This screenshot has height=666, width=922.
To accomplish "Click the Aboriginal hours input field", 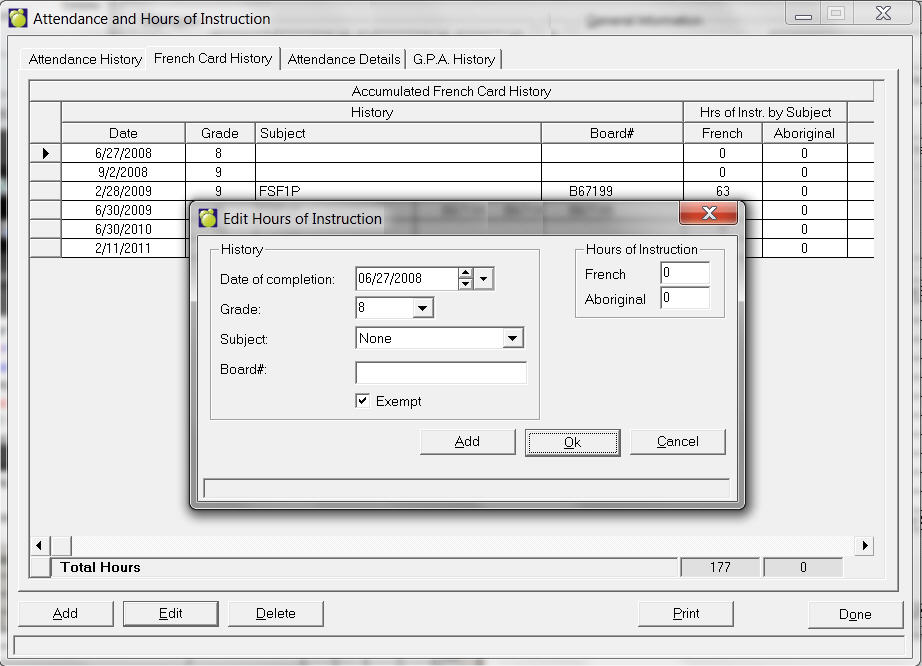I will (685, 298).
